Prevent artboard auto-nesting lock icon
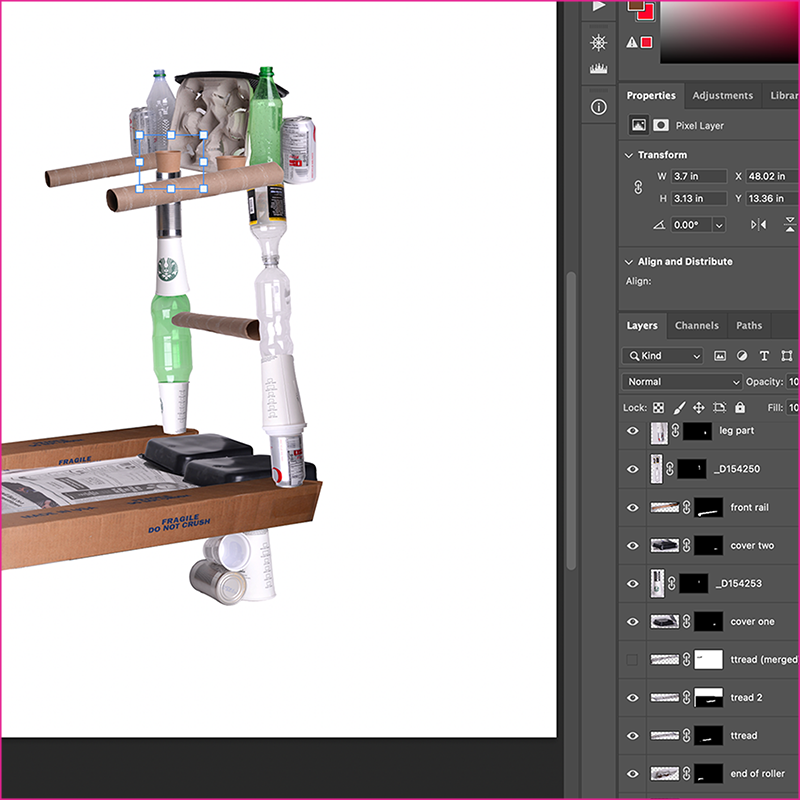Image resolution: width=800 pixels, height=800 pixels. pos(719,408)
